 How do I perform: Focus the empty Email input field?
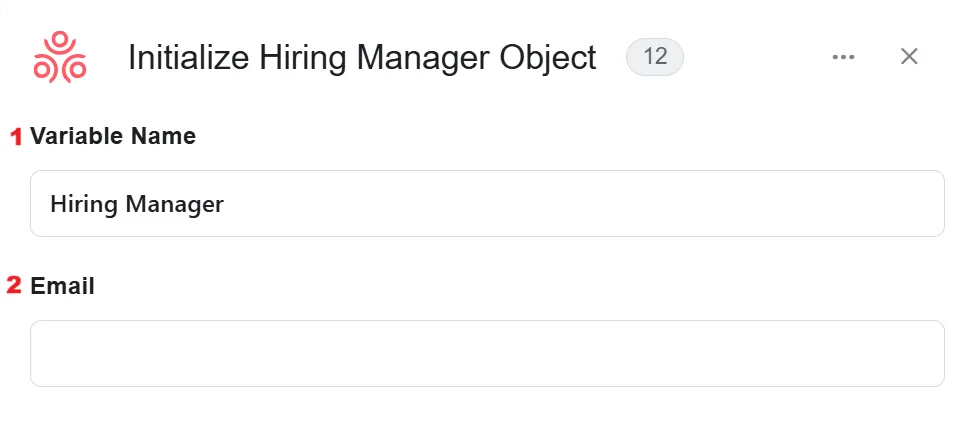coord(487,353)
